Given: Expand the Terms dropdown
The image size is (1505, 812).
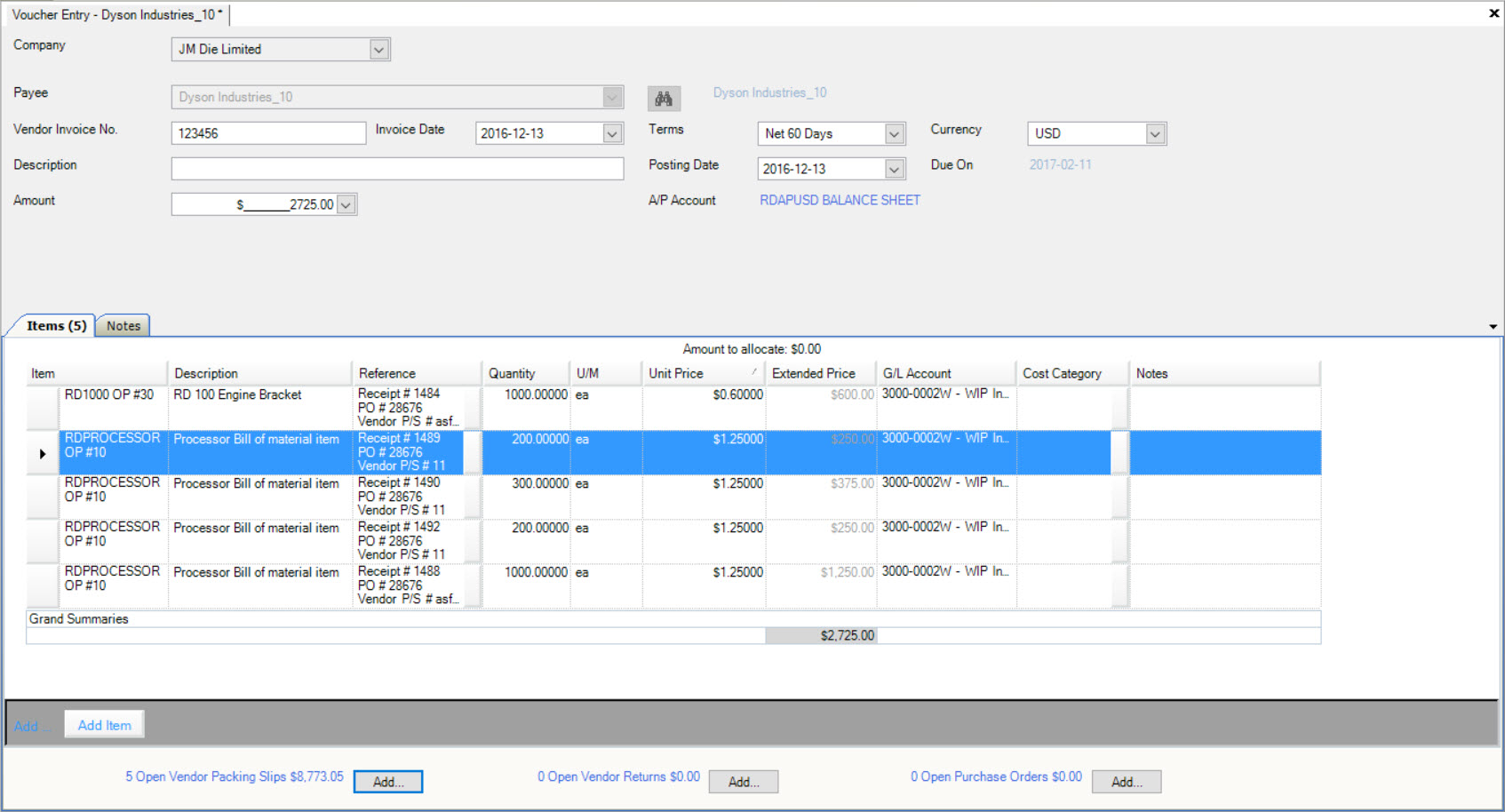Looking at the screenshot, I should pos(895,133).
